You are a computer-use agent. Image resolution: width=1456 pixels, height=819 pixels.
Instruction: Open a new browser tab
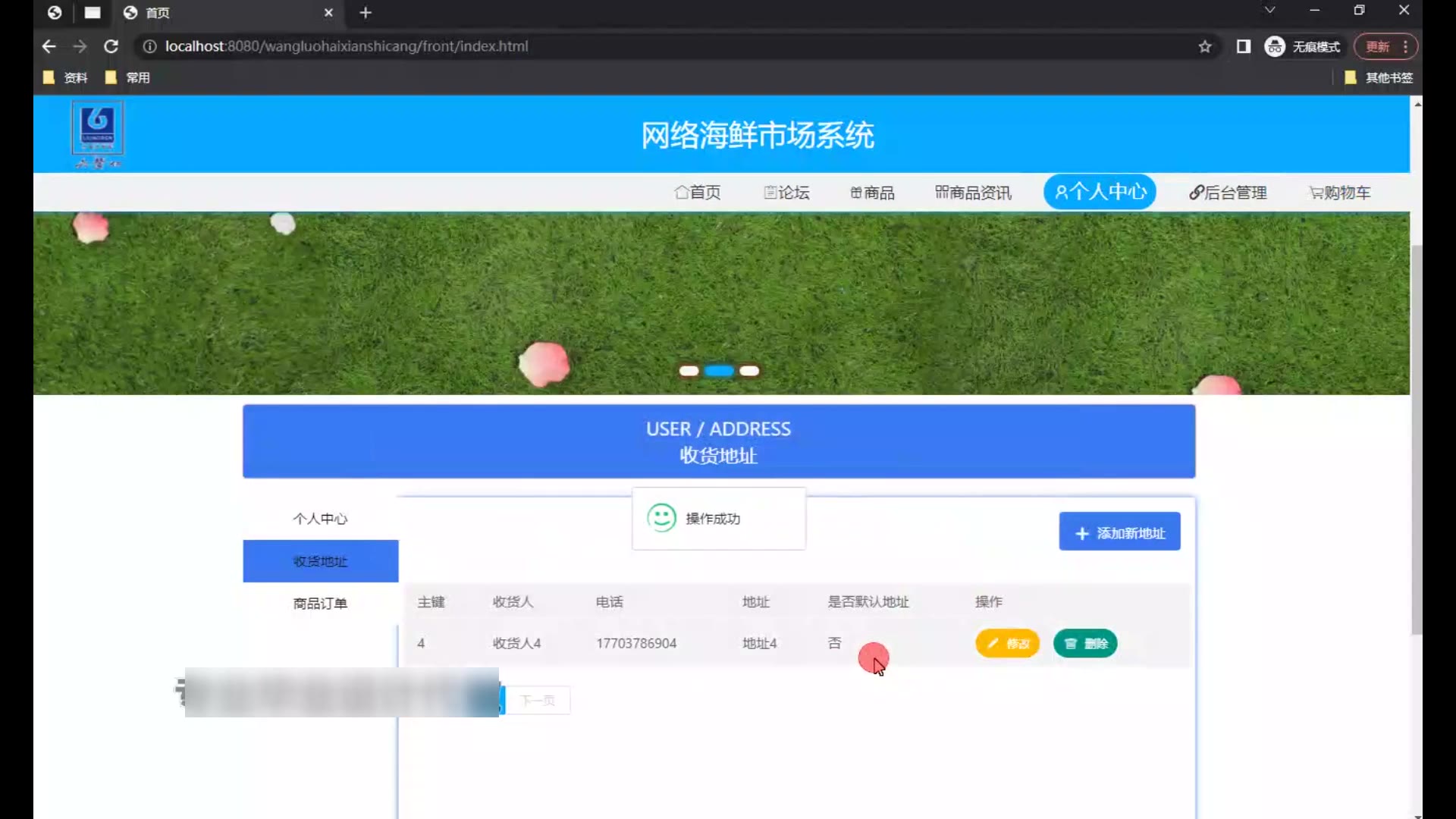[366, 13]
